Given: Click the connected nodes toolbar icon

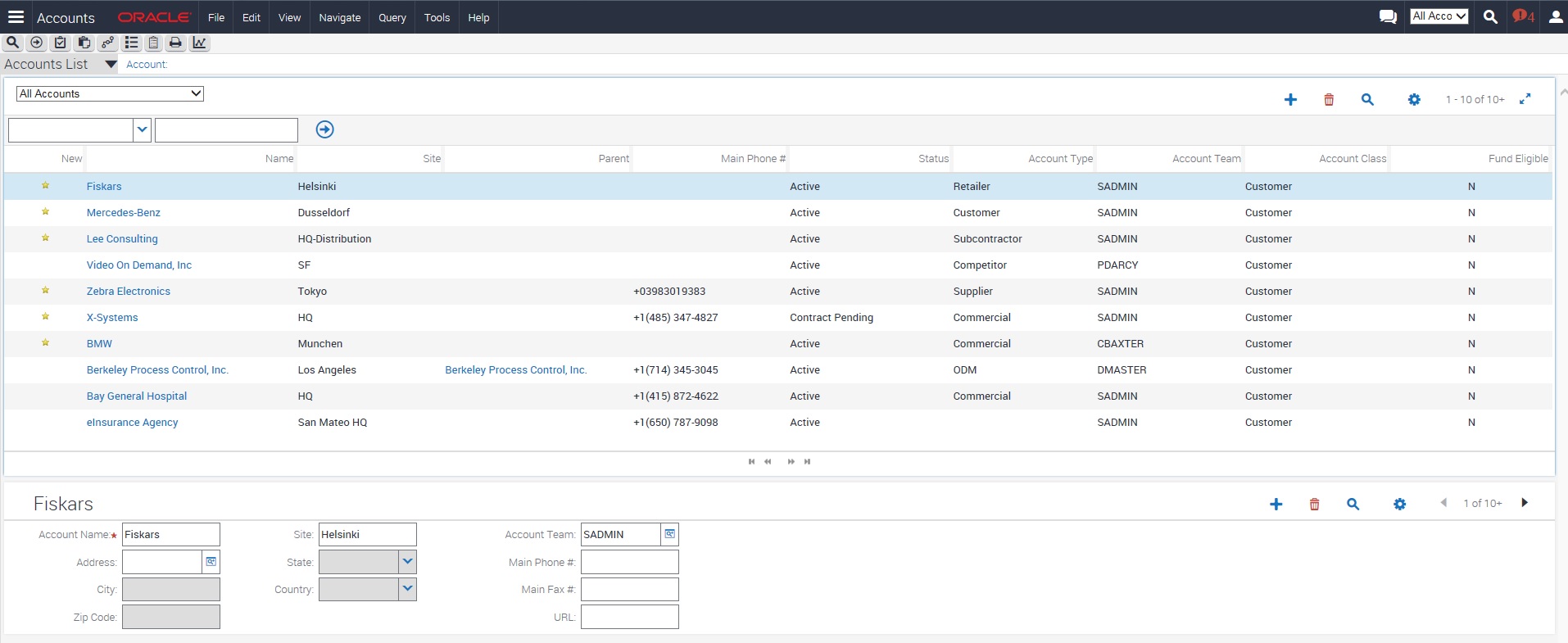Looking at the screenshot, I should pos(107,43).
